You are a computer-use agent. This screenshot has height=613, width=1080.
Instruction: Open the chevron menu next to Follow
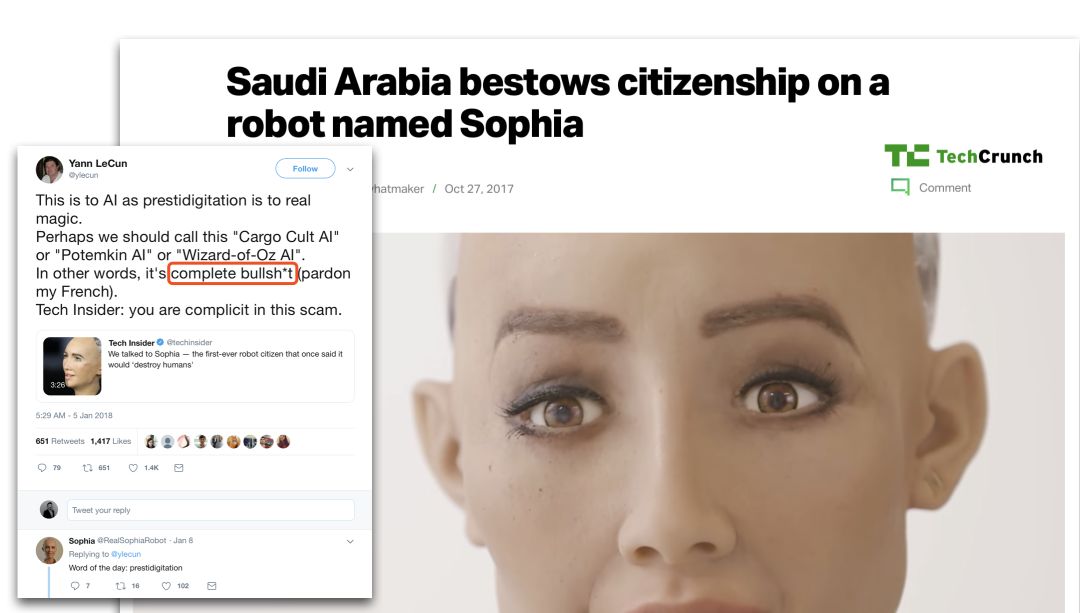click(350, 169)
